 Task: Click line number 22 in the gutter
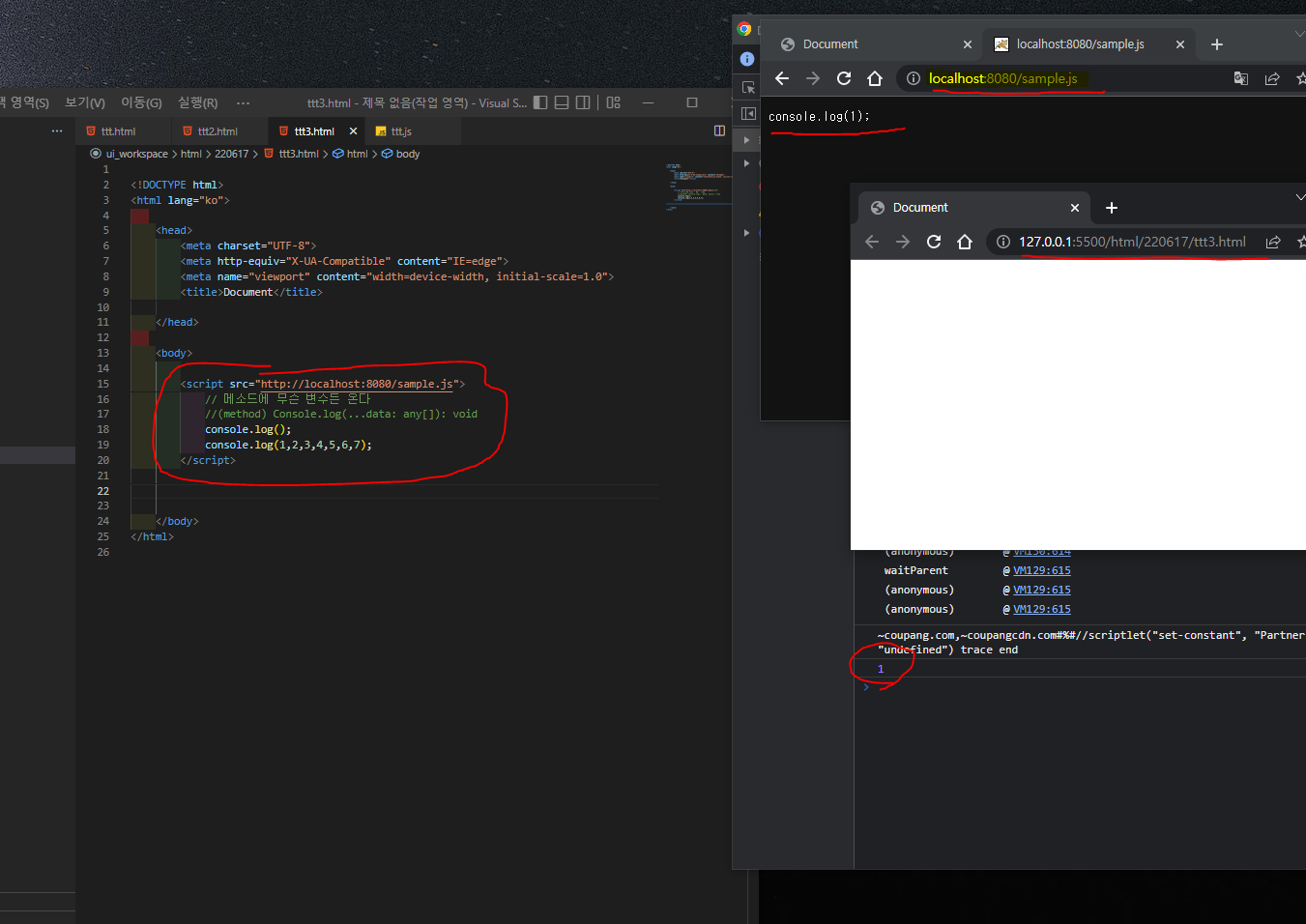103,491
